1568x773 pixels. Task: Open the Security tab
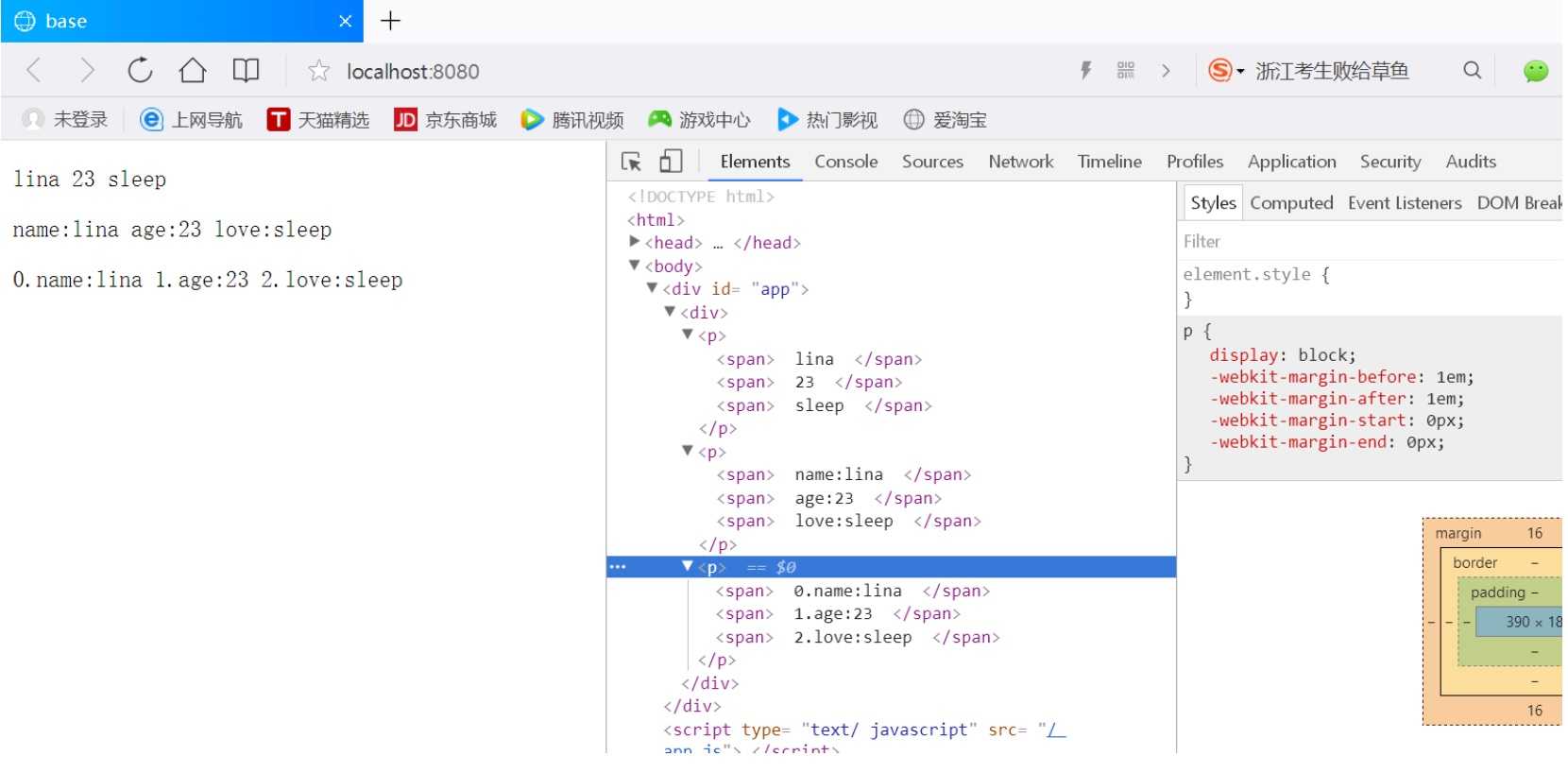point(1390,162)
